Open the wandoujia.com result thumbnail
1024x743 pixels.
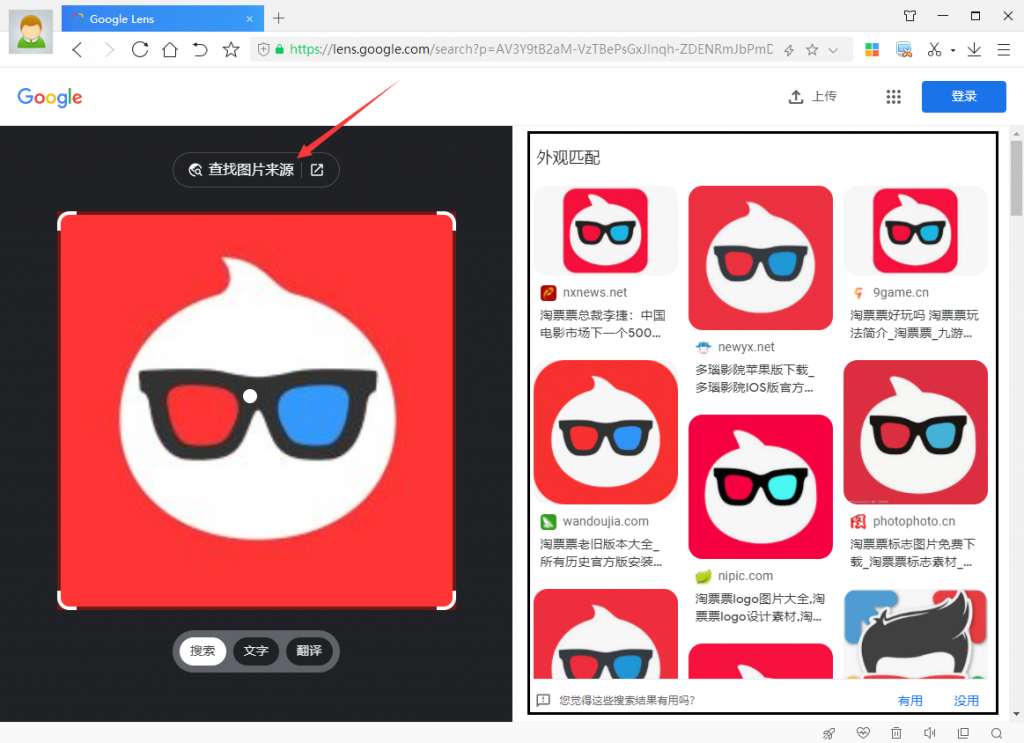(x=605, y=432)
